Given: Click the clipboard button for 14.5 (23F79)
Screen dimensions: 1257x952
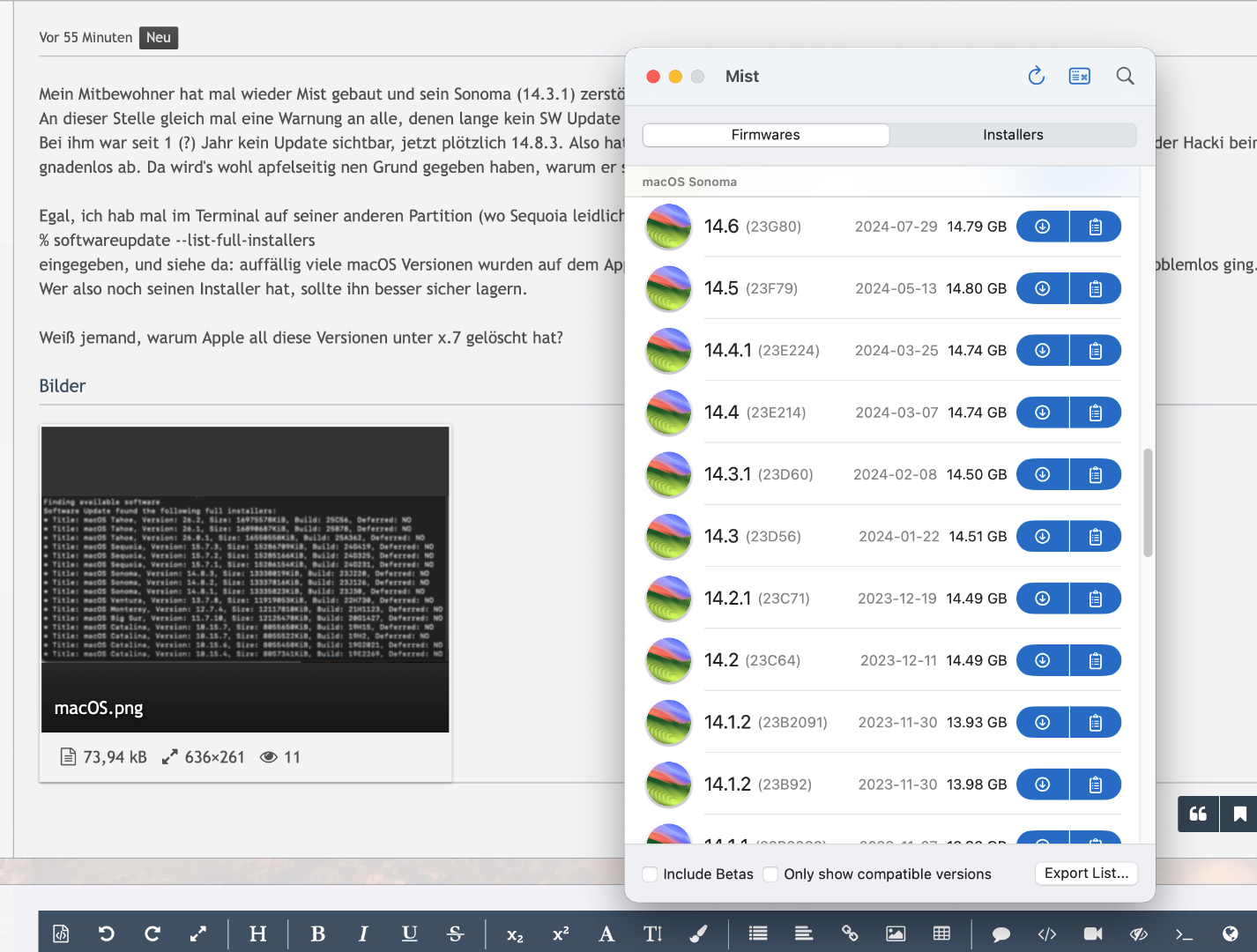Looking at the screenshot, I should [1096, 288].
